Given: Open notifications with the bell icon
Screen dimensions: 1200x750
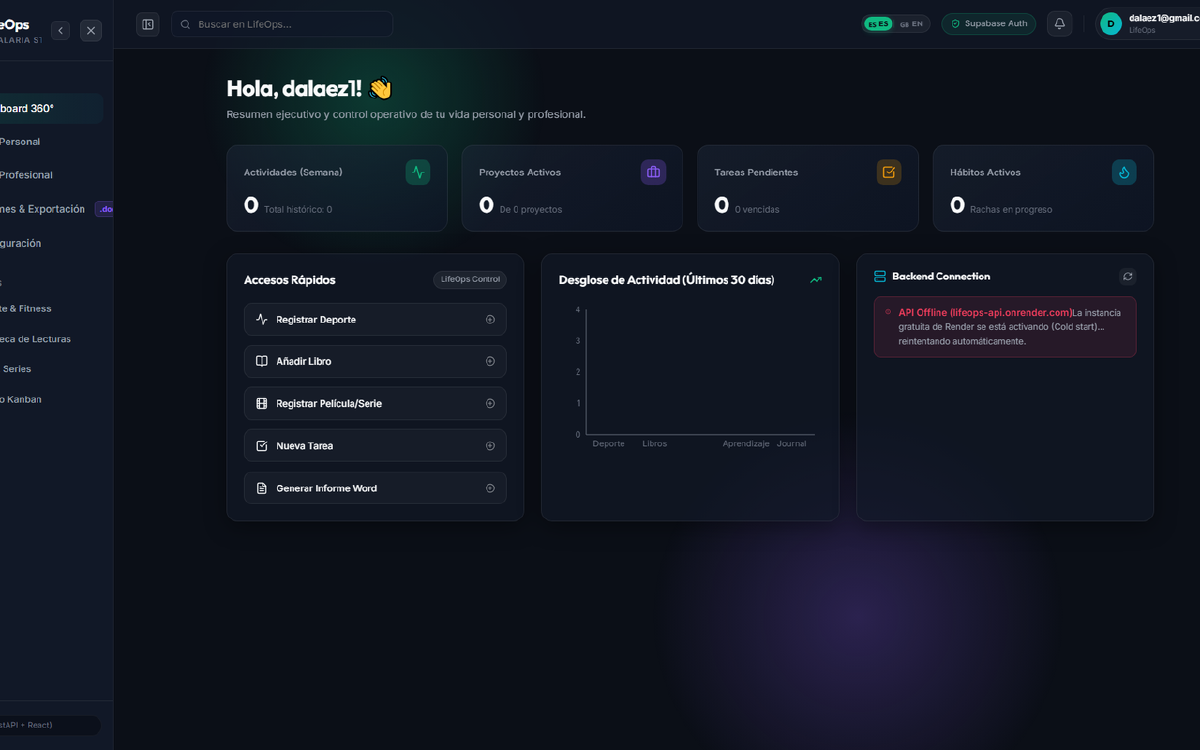Looking at the screenshot, I should tap(1059, 24).
